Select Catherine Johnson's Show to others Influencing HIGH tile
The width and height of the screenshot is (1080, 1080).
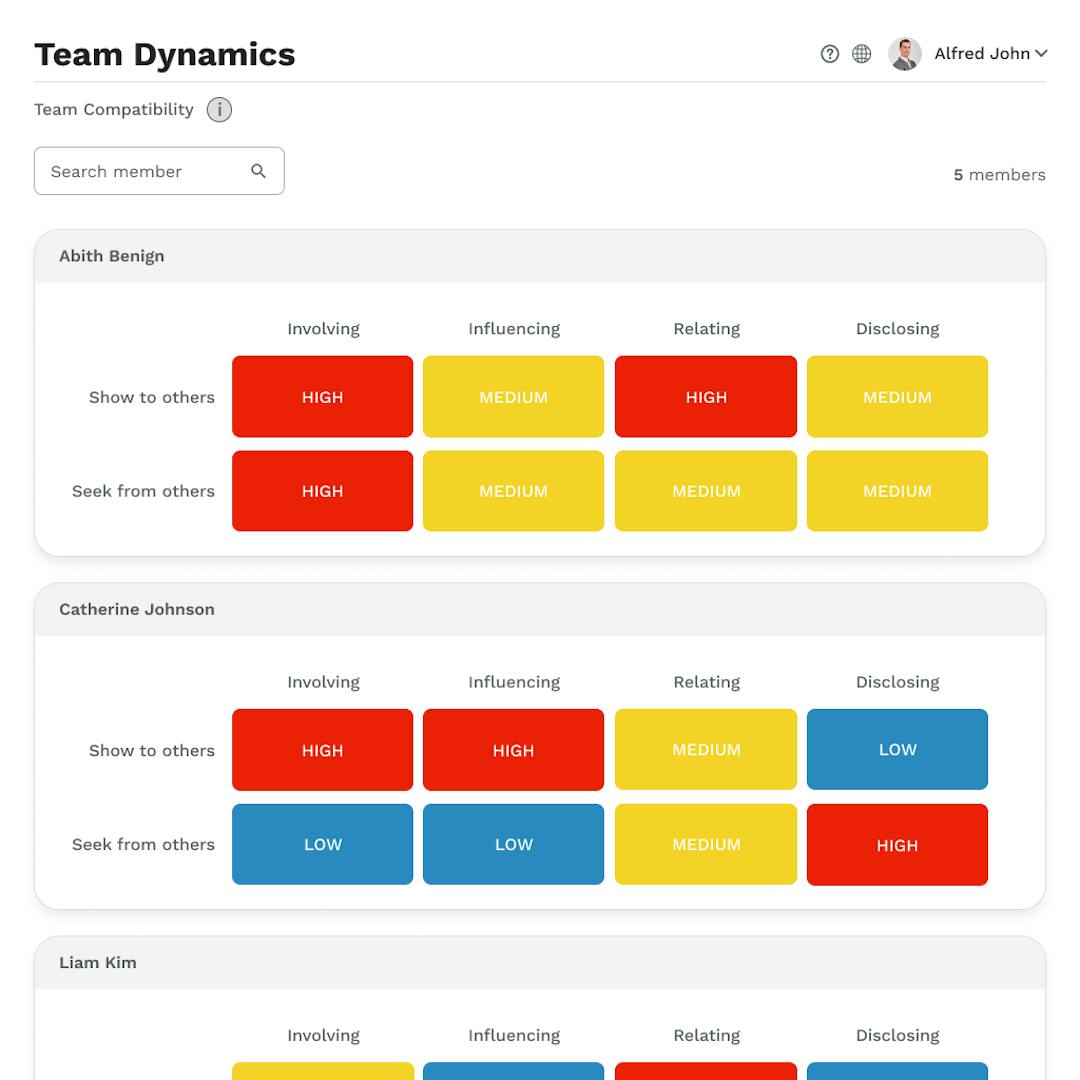[513, 750]
